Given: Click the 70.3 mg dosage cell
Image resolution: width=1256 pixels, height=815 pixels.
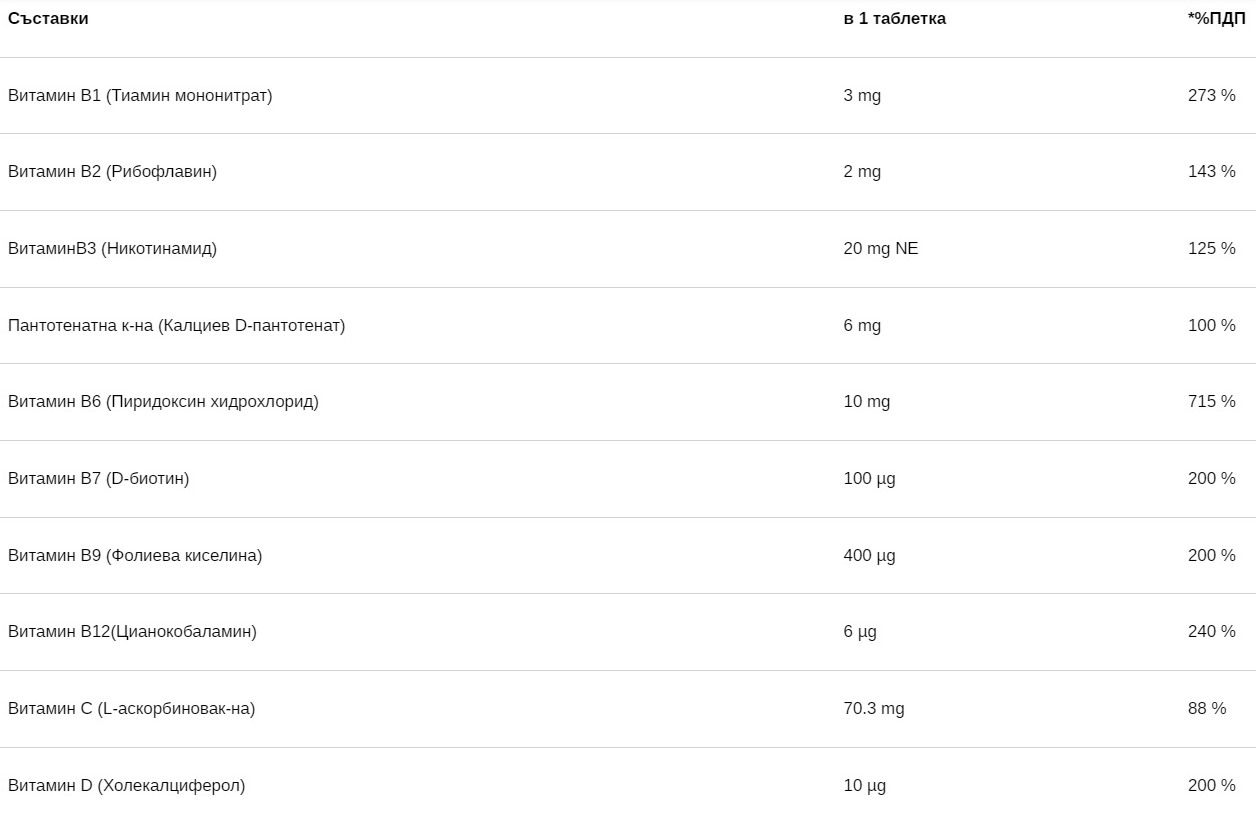Looking at the screenshot, I should pos(873,708).
